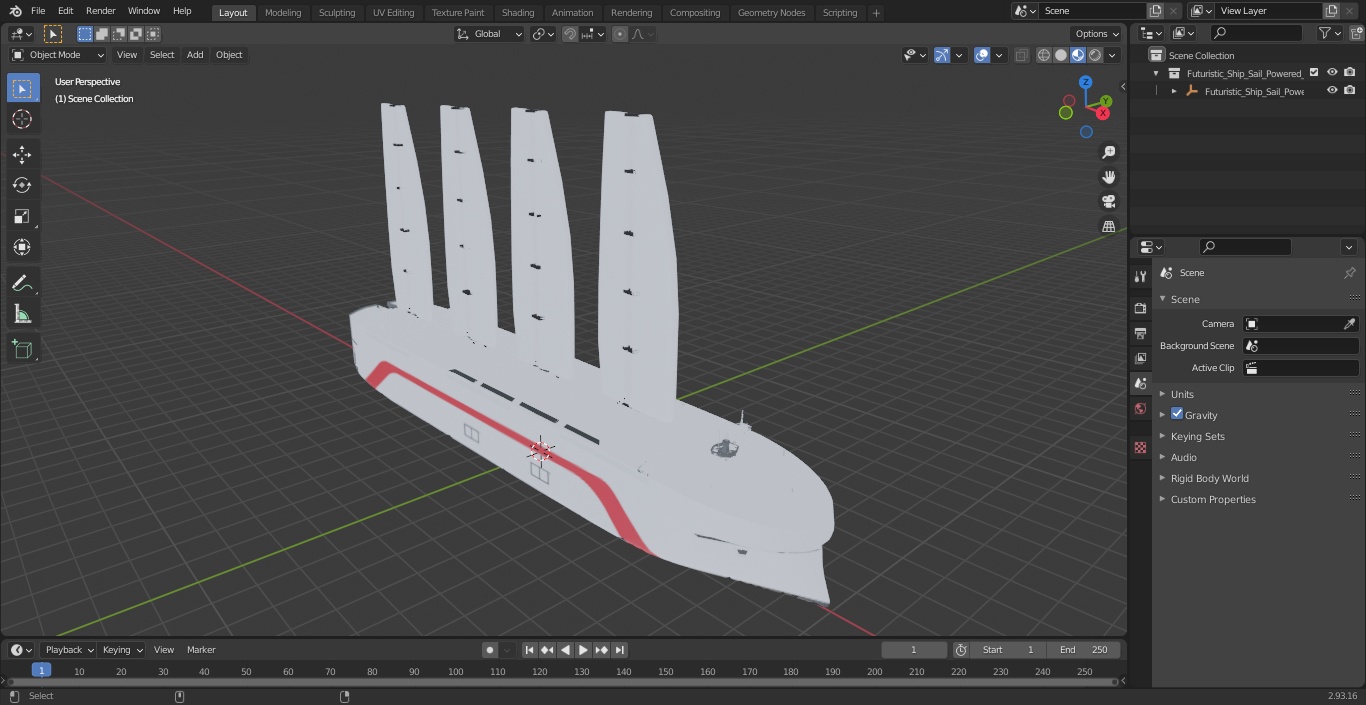The width and height of the screenshot is (1366, 705).
Task: Toggle the camera view icon
Action: point(1108,202)
